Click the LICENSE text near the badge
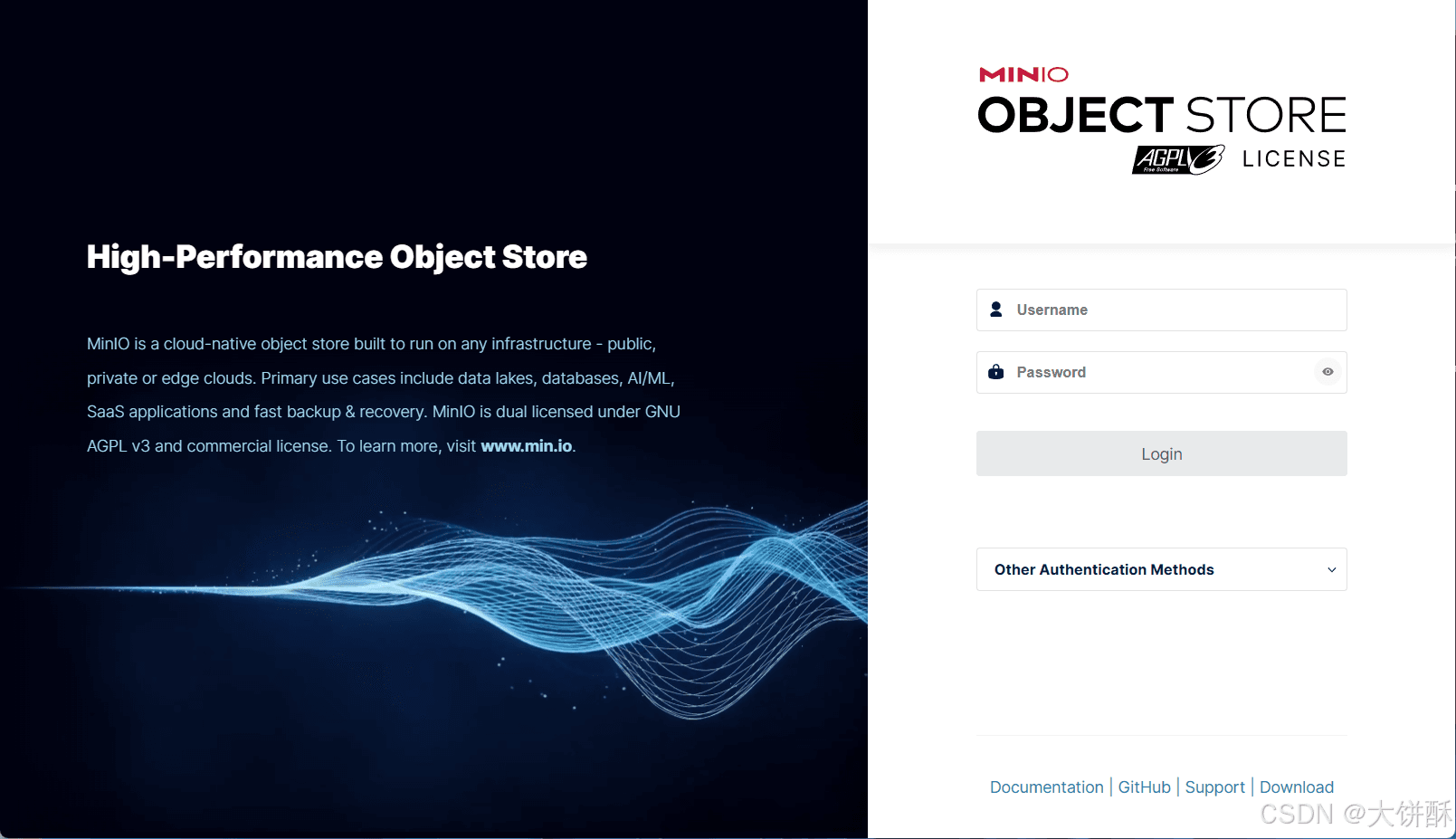 [1294, 159]
